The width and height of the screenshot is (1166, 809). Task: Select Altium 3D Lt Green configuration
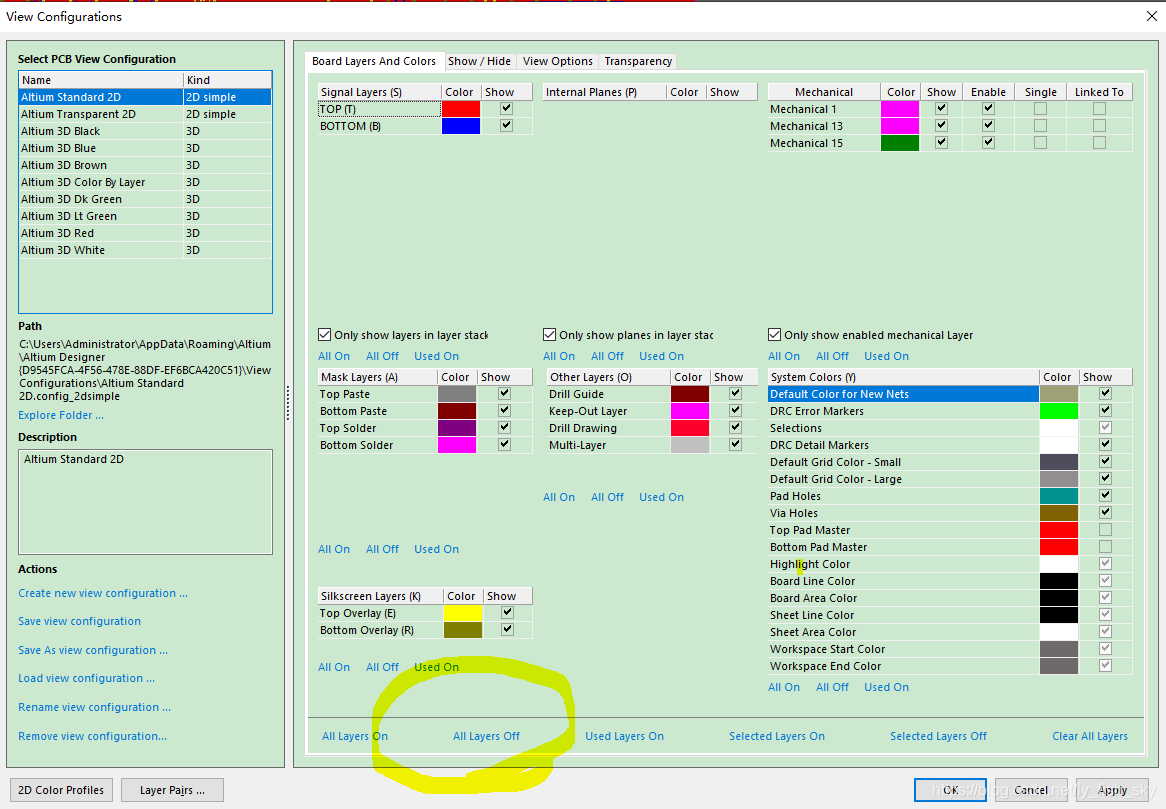click(145, 216)
